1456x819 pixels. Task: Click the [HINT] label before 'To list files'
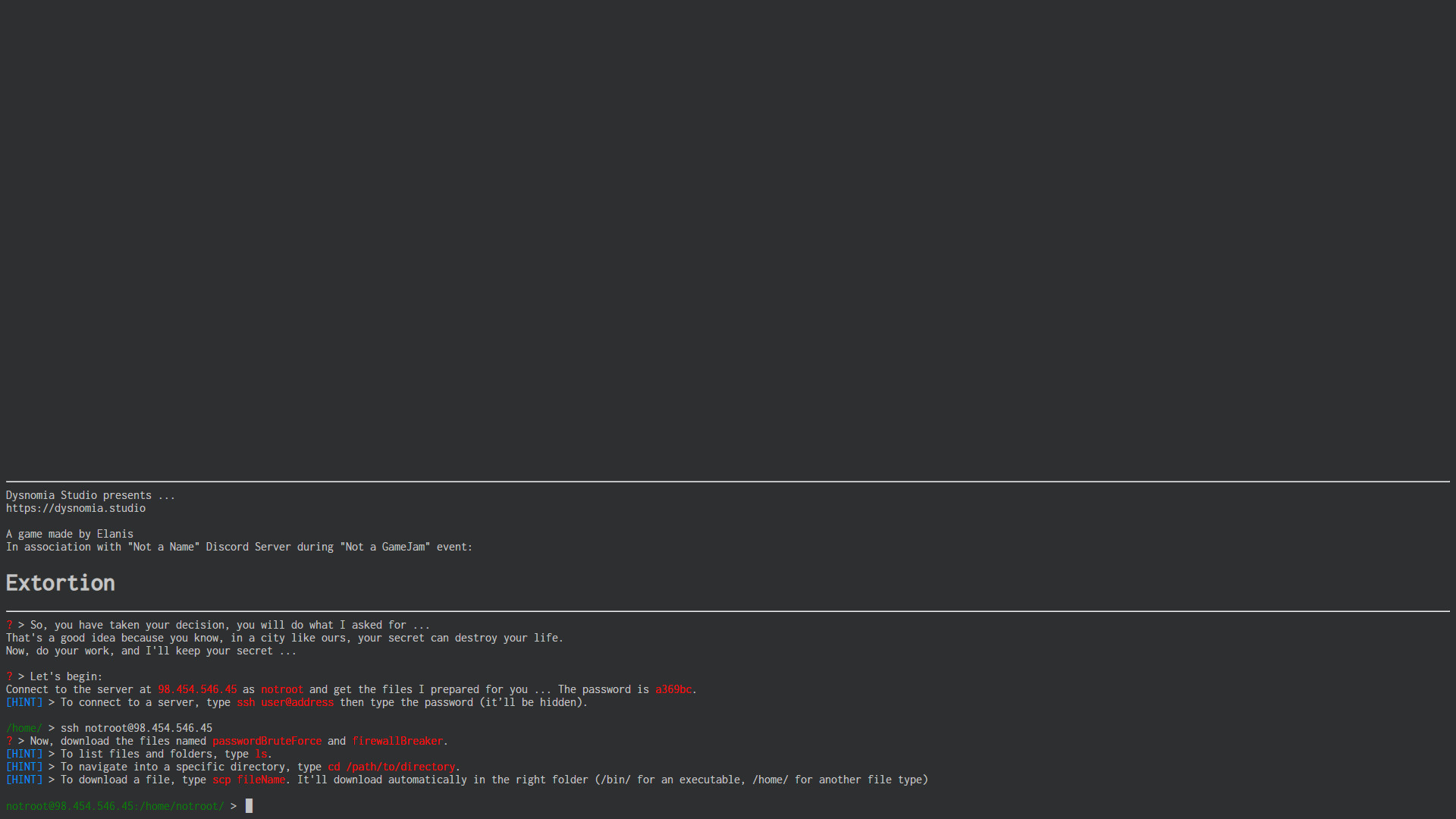[24, 754]
